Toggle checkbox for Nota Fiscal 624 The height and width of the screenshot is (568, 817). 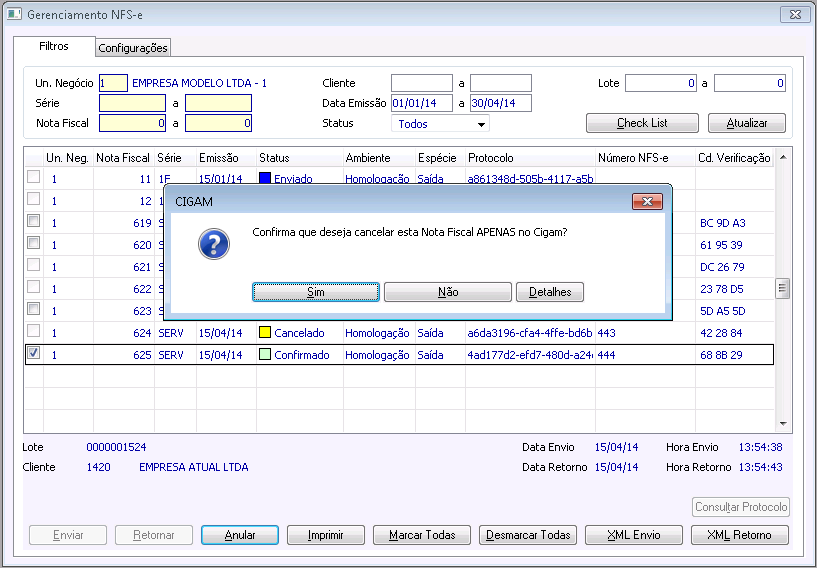33,331
